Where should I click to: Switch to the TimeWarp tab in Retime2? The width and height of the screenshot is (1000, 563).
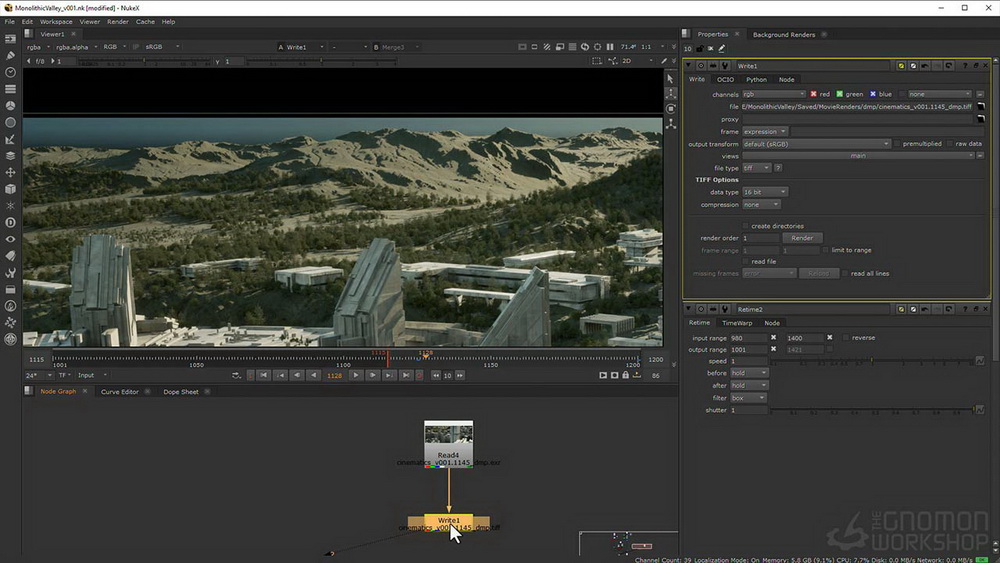click(737, 323)
